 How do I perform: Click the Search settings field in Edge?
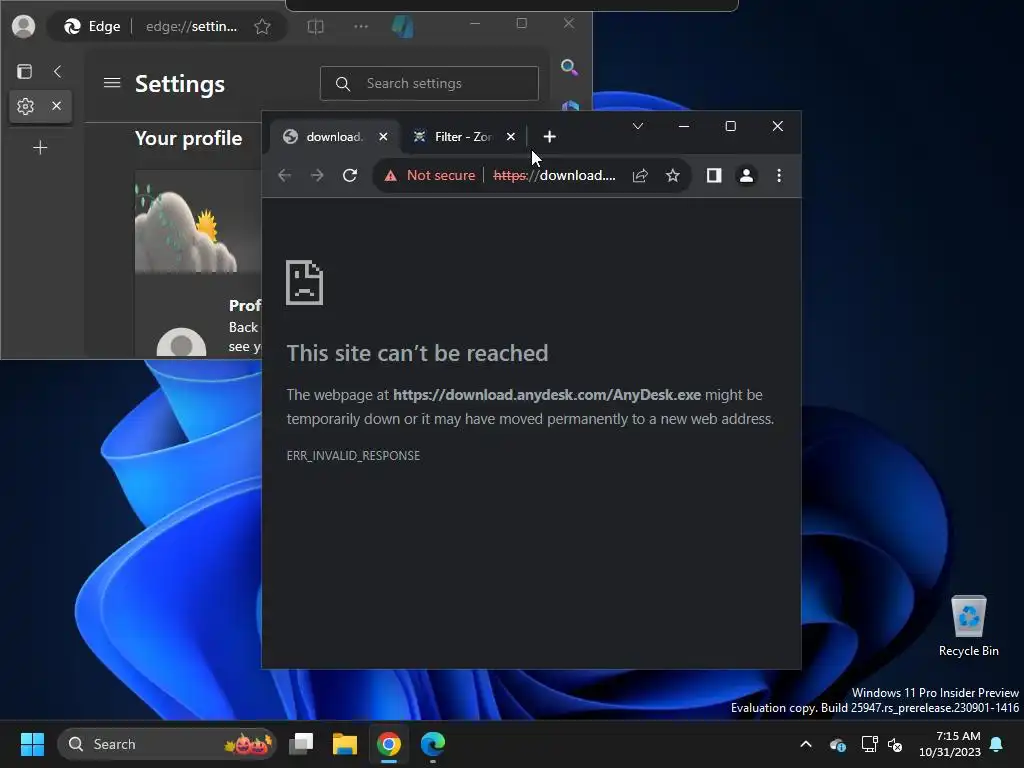tap(429, 84)
